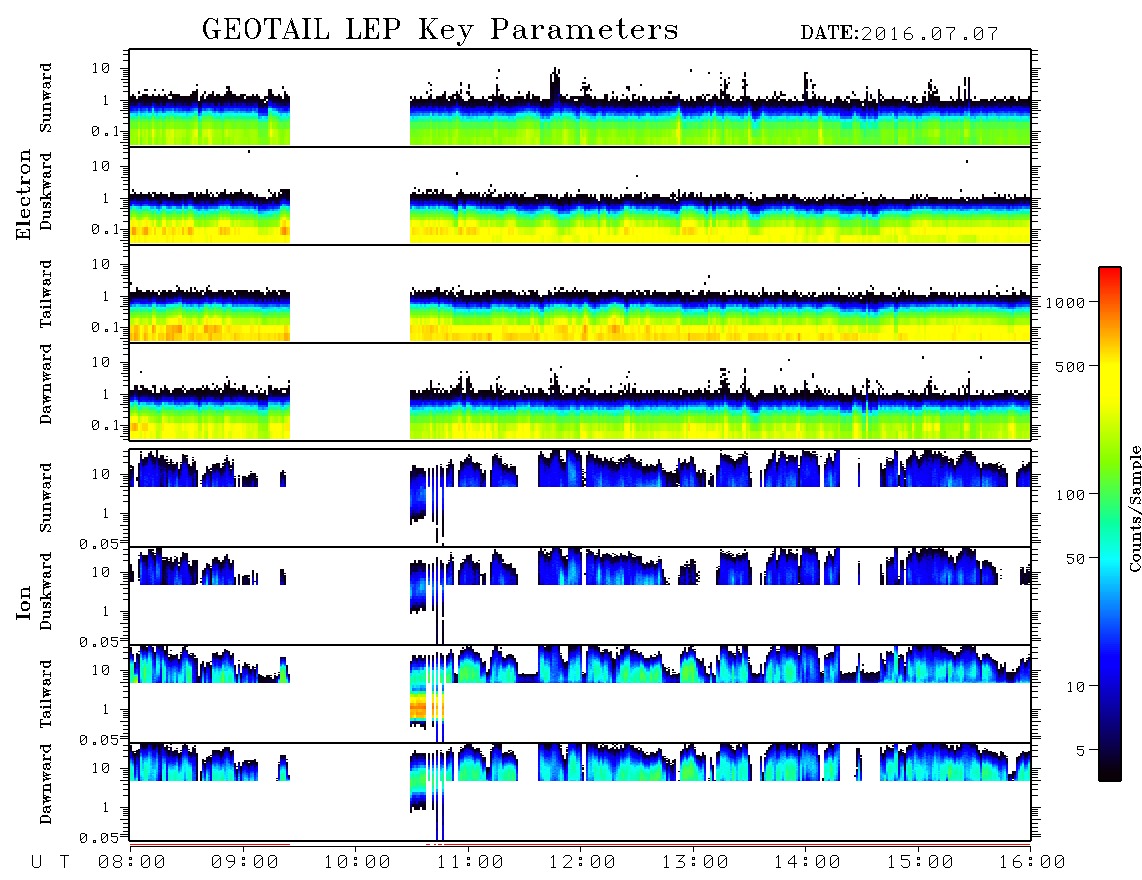Select the colorbar "50" tick label
The height and width of the screenshot is (880, 1142).
click(x=1075, y=559)
